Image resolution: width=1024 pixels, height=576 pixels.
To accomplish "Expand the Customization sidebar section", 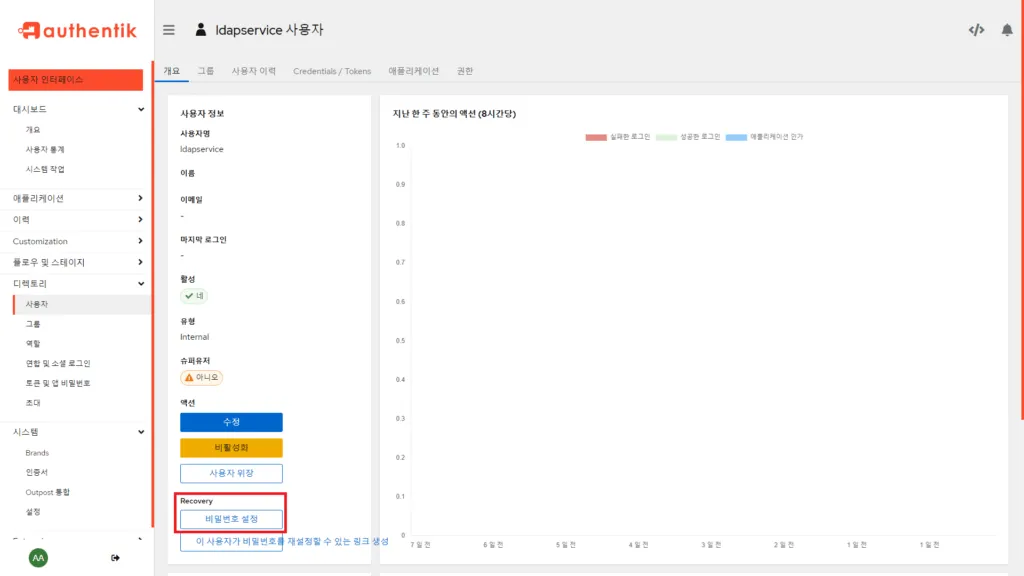I will [x=75, y=241].
